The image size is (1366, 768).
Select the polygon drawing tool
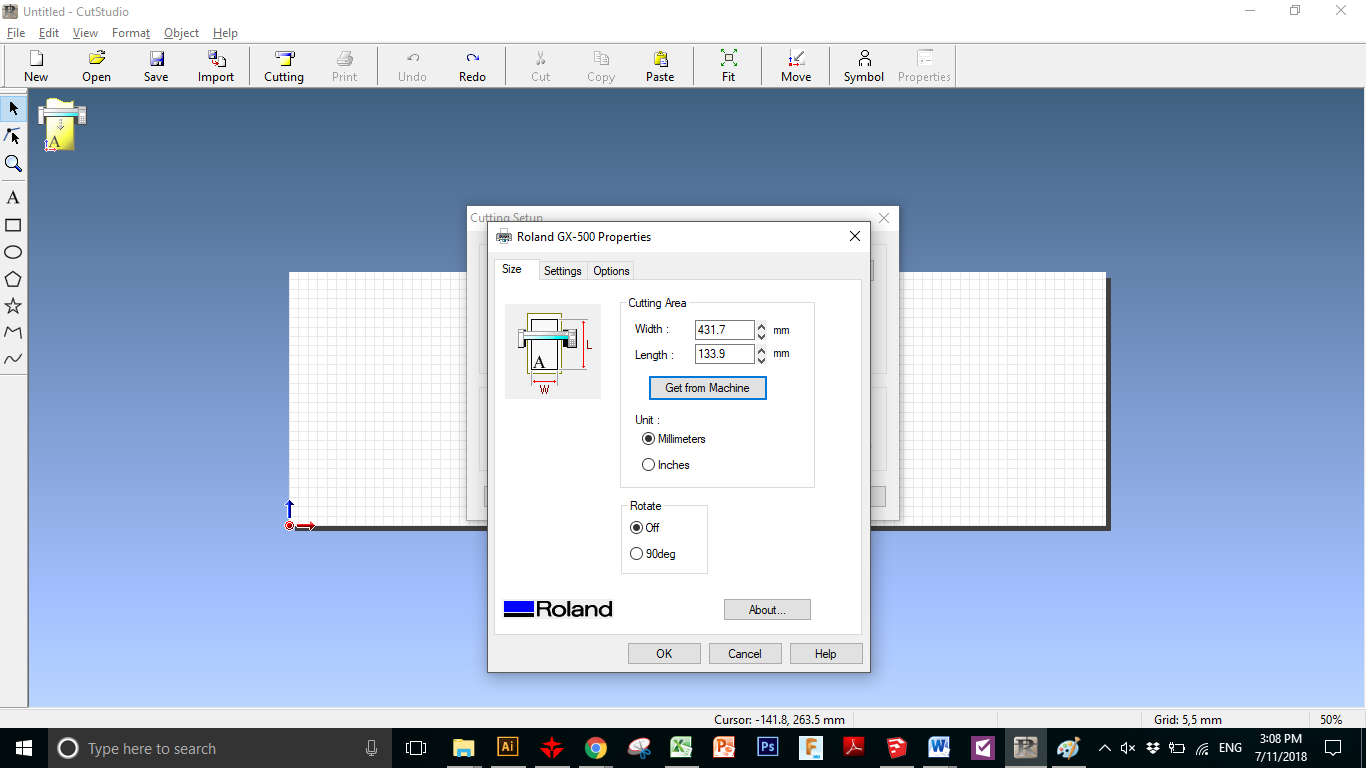(13, 279)
